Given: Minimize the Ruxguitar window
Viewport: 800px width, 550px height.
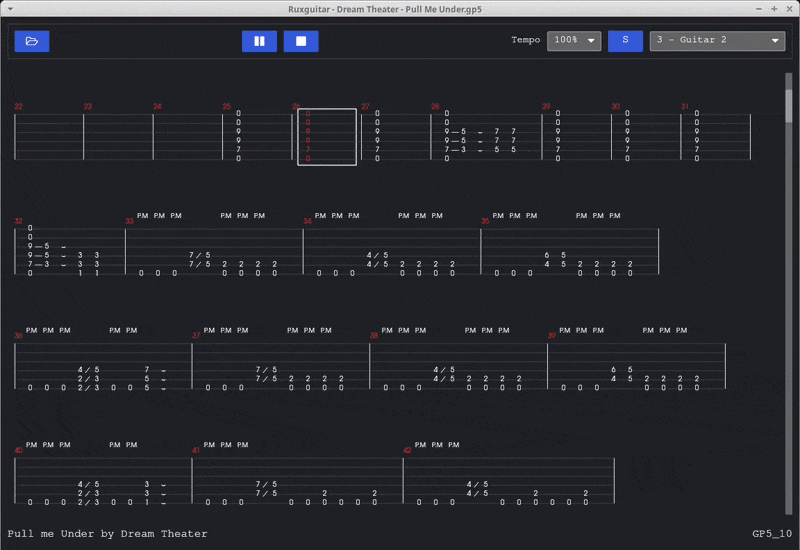Looking at the screenshot, I should [x=757, y=8].
